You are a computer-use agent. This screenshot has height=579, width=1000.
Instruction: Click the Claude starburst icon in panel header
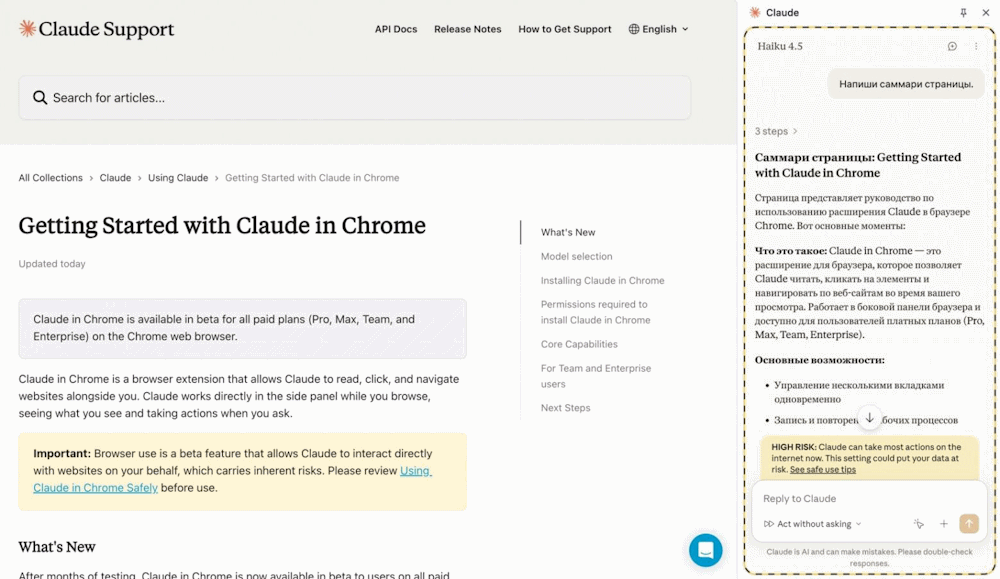click(x=754, y=12)
